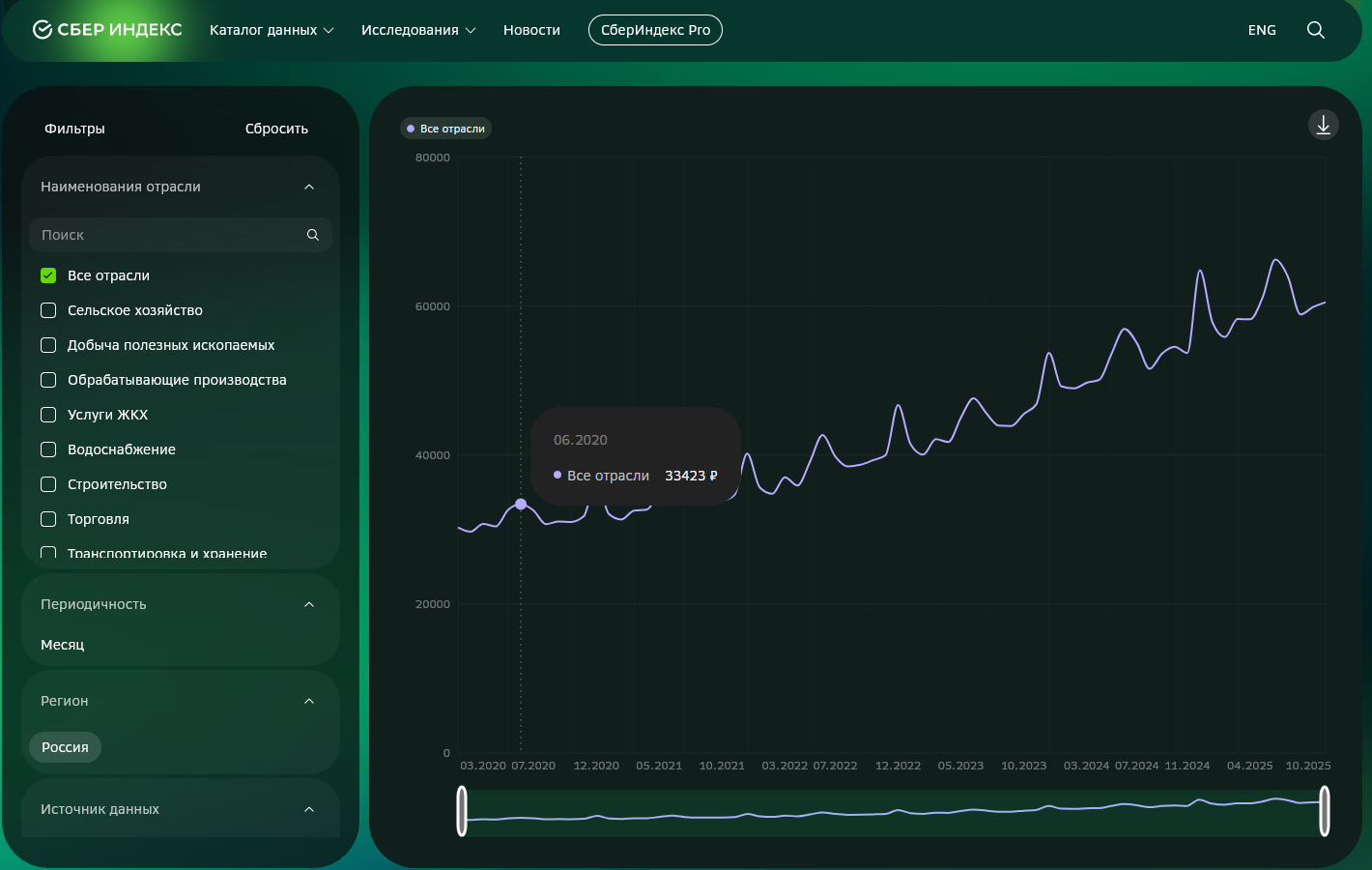Expand the Источник данных section chevron

click(309, 809)
